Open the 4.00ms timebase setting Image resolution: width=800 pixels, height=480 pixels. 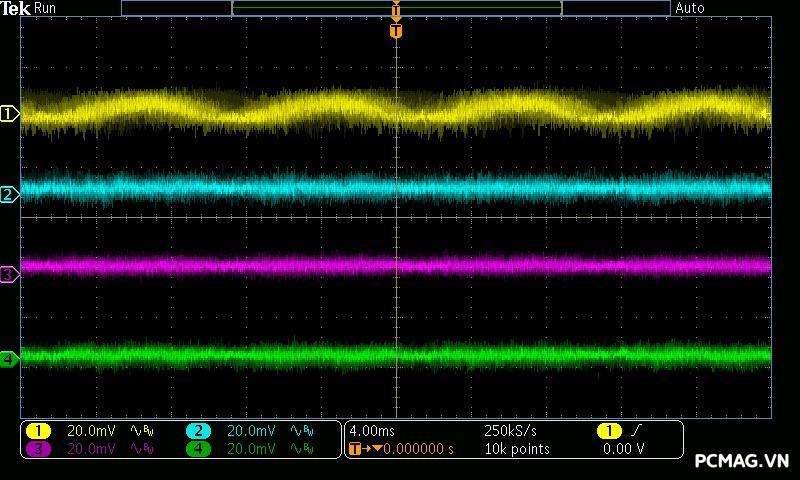tap(370, 431)
